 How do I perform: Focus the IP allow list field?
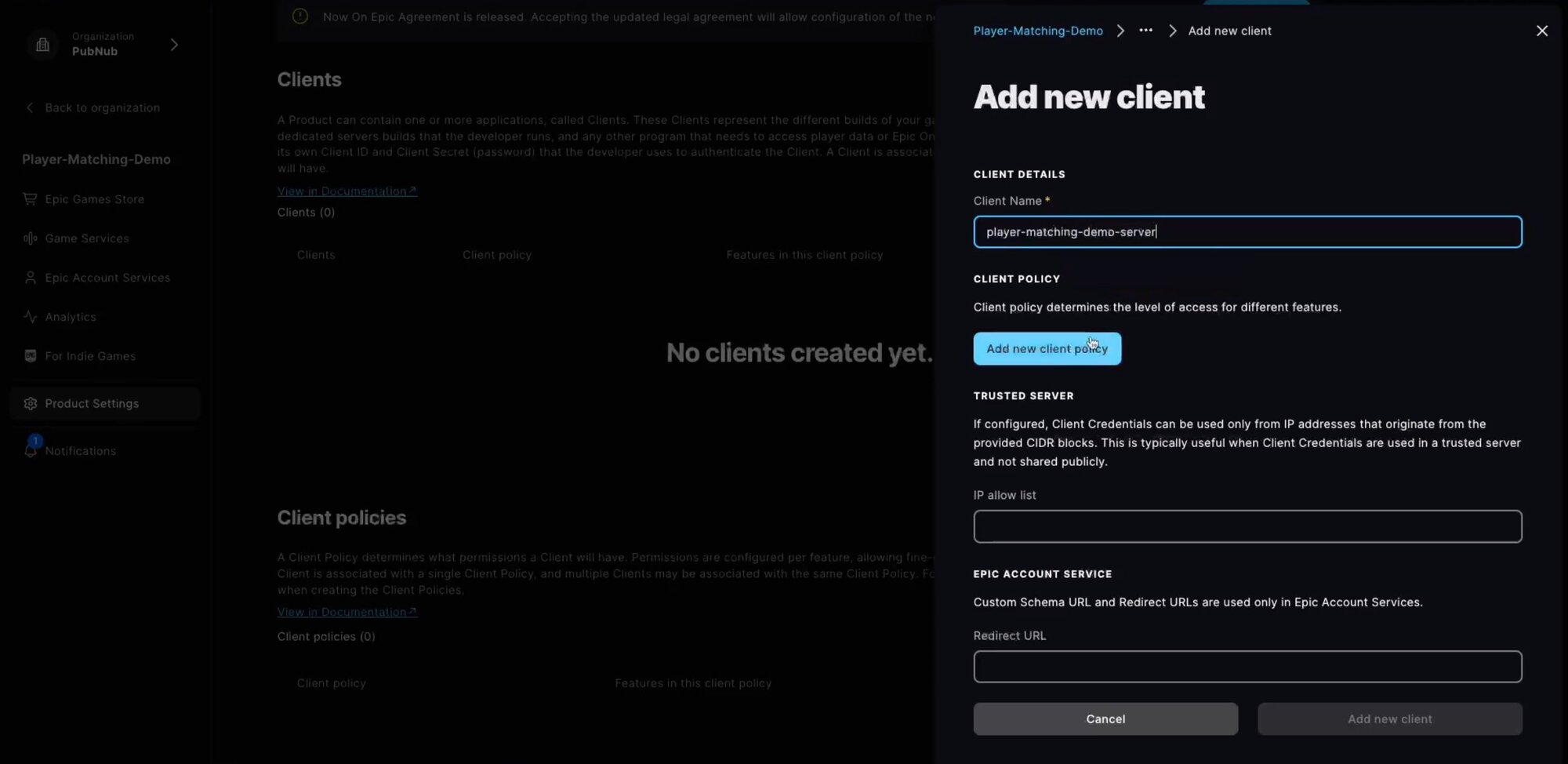click(1247, 526)
